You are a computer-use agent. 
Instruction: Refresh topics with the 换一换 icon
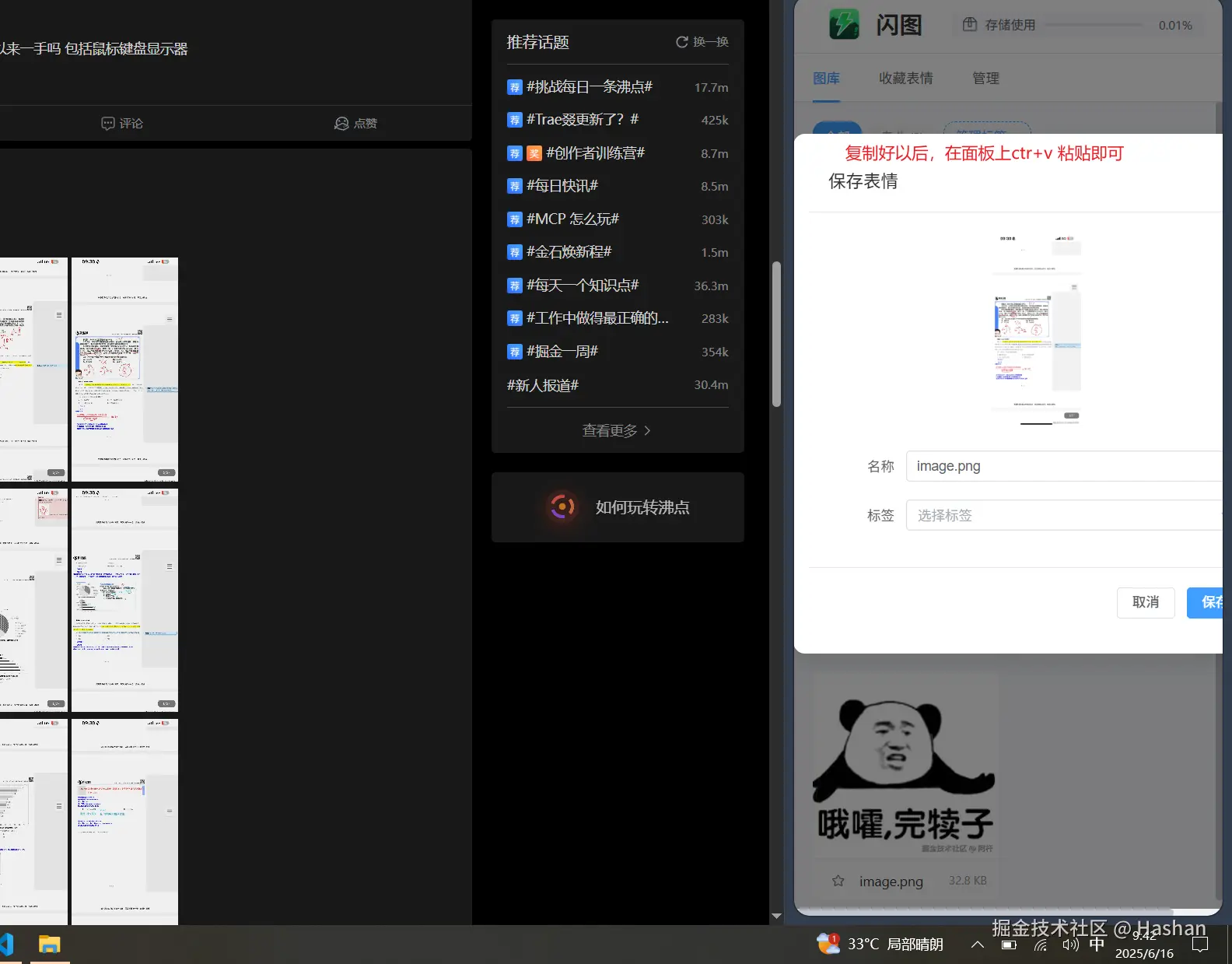pyautogui.click(x=682, y=42)
